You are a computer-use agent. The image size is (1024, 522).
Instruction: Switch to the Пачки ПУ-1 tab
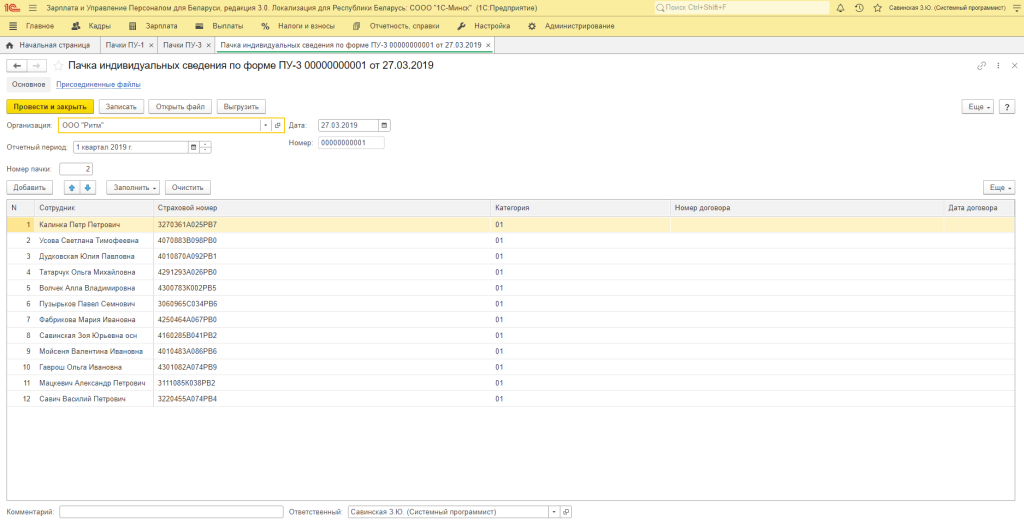[126, 45]
